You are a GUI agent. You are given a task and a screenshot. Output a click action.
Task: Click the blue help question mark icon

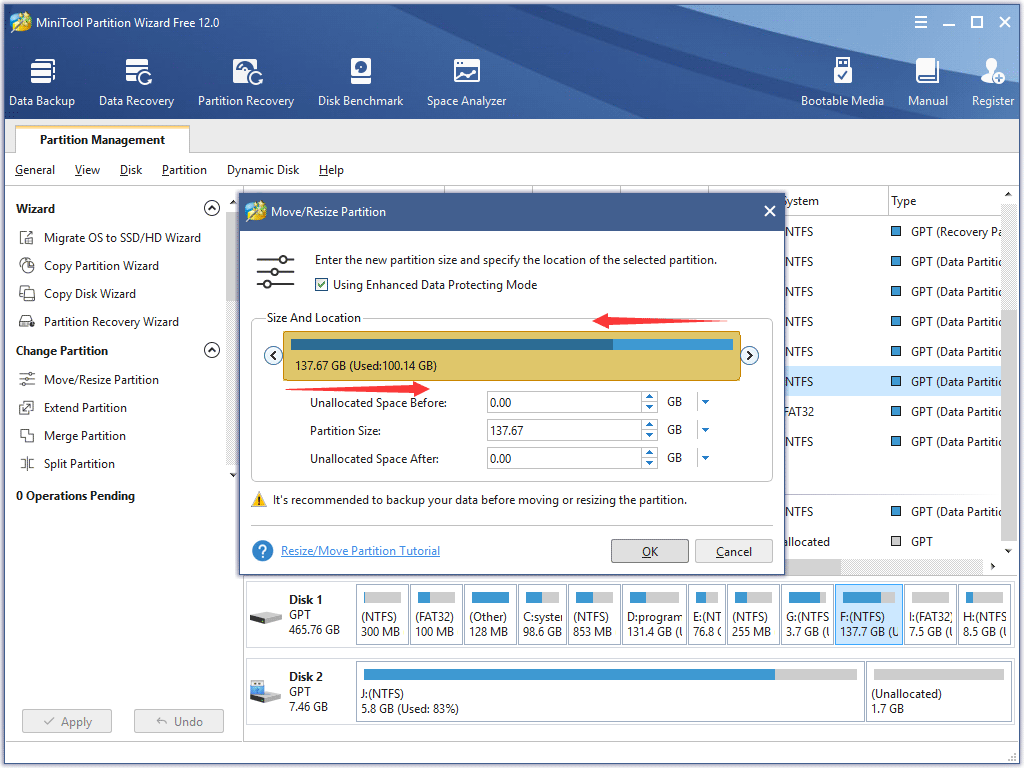pos(263,551)
